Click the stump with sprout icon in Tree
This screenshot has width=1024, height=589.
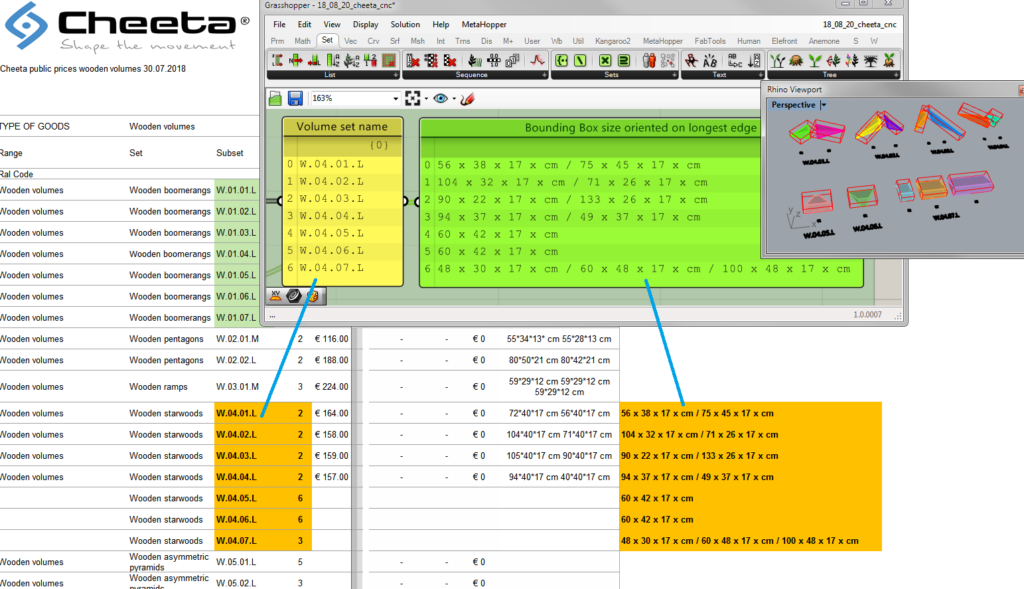[x=889, y=61]
